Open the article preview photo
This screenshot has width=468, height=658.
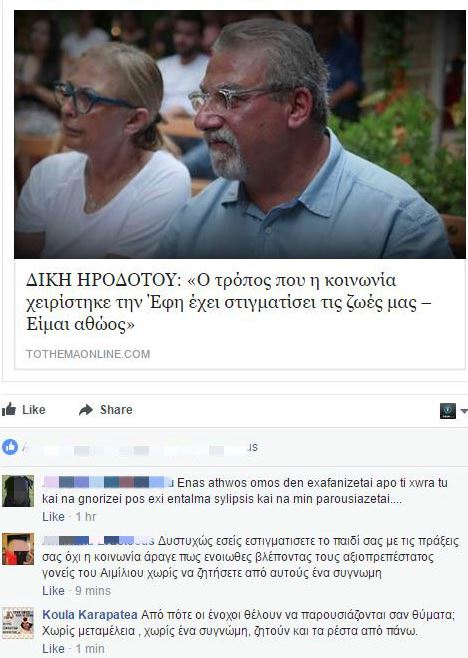(x=240, y=134)
